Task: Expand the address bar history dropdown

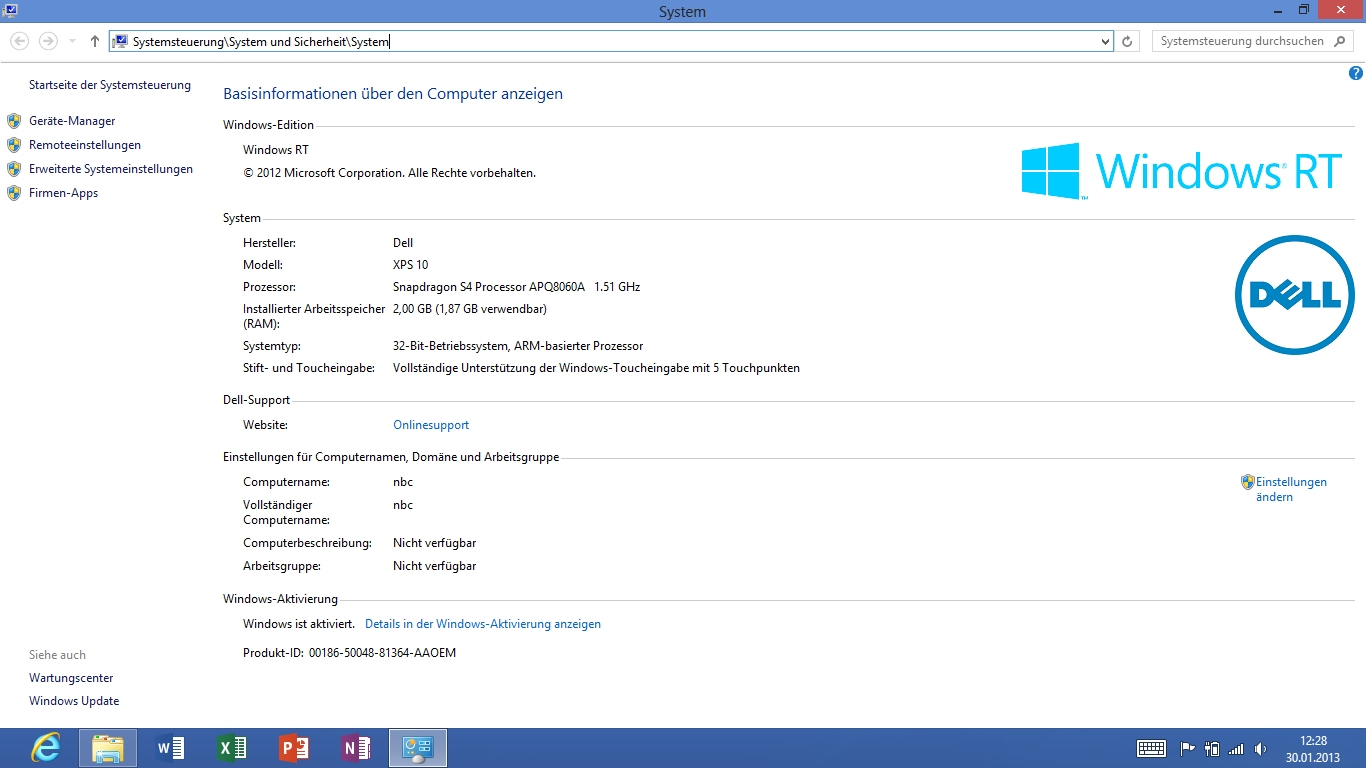Action: pyautogui.click(x=1105, y=41)
